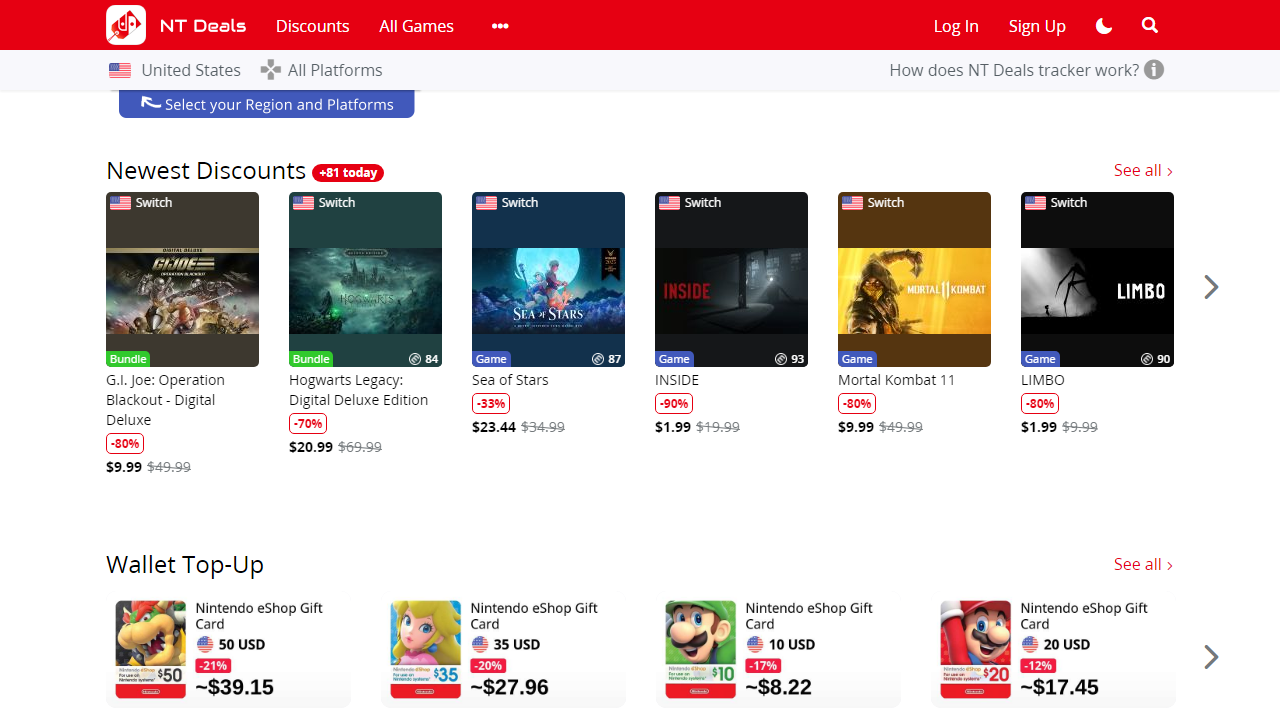Click the Sign Up link
This screenshot has width=1280, height=720.
1037,26
